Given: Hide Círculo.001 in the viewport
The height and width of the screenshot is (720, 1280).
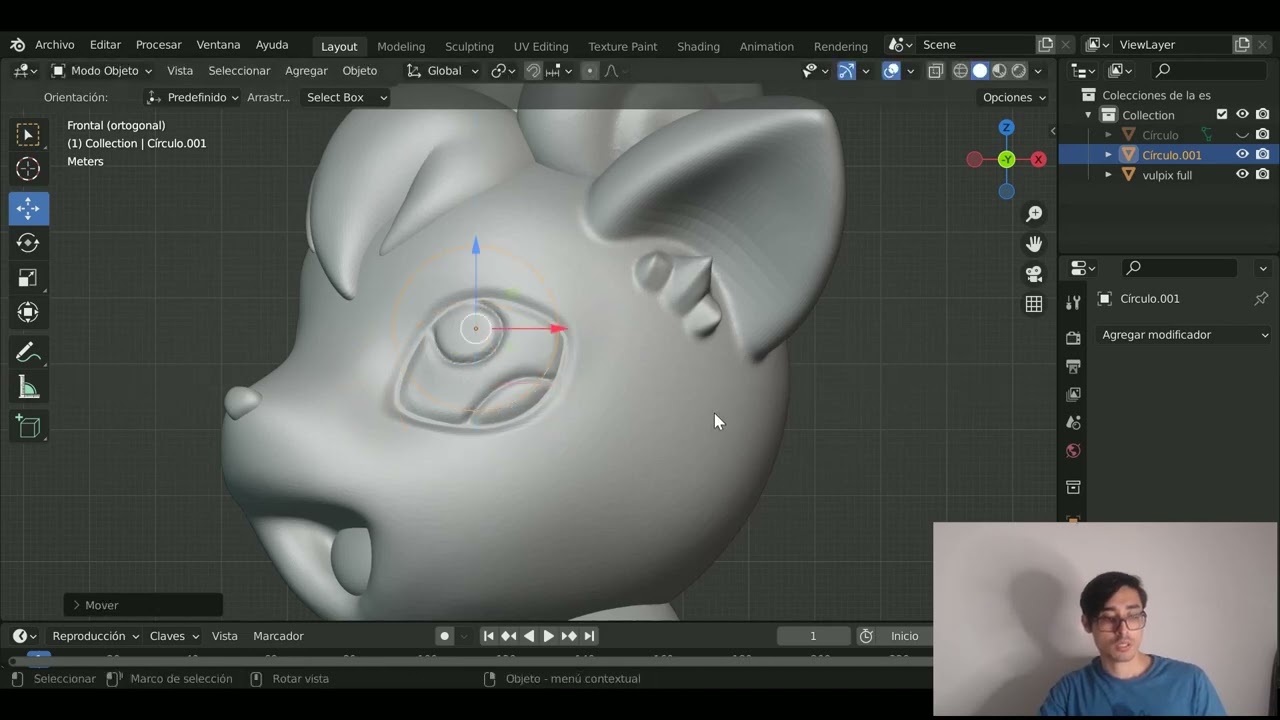Looking at the screenshot, I should [1242, 155].
